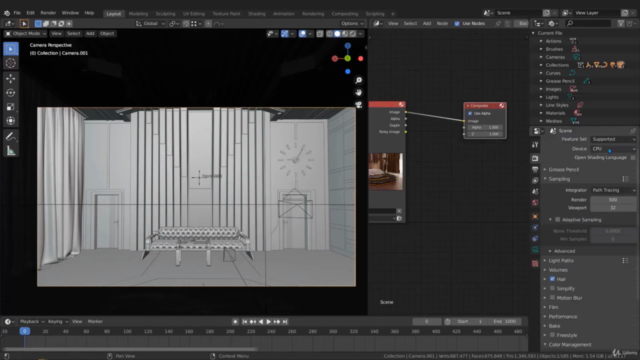This screenshot has width=640, height=360.
Task: Select the Transform tool
Action: point(11,121)
